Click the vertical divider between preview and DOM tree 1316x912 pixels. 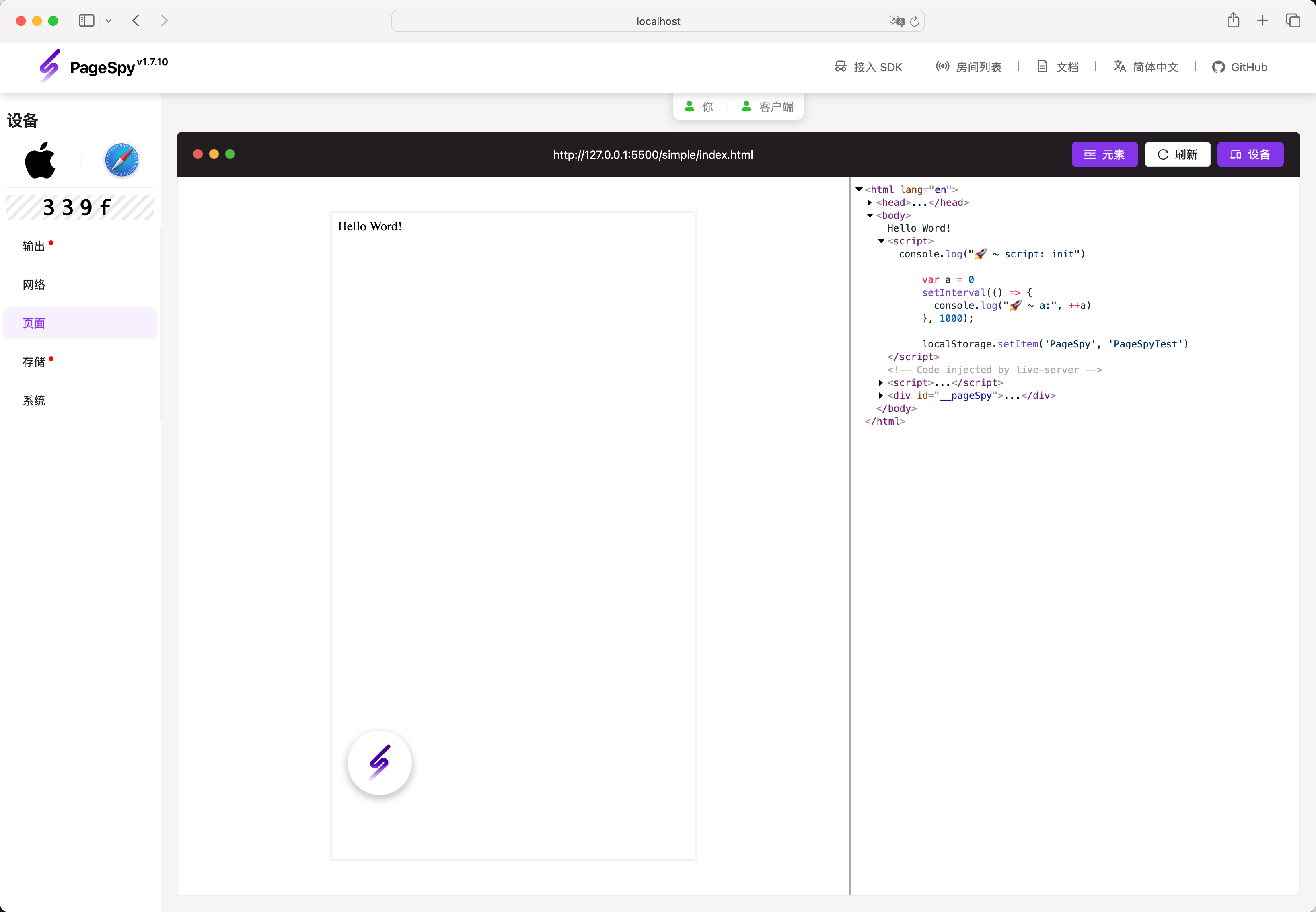(x=850, y=536)
